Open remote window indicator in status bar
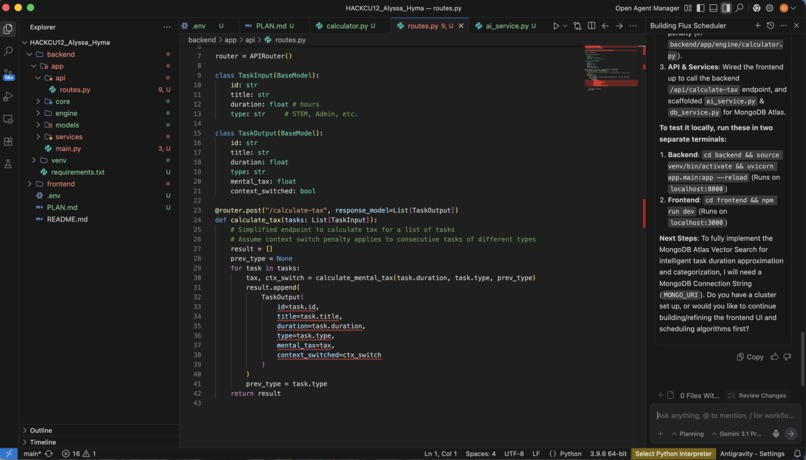This screenshot has width=806, height=460. [x=9, y=454]
